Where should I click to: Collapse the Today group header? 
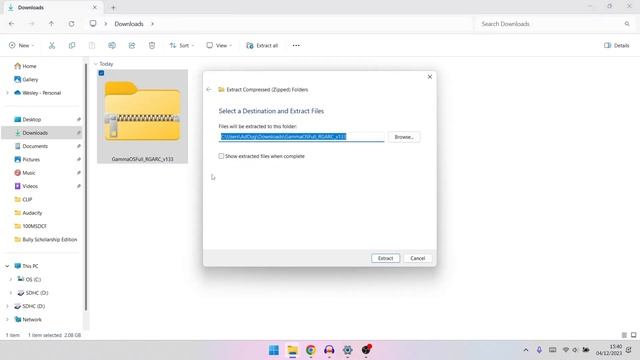(x=96, y=64)
